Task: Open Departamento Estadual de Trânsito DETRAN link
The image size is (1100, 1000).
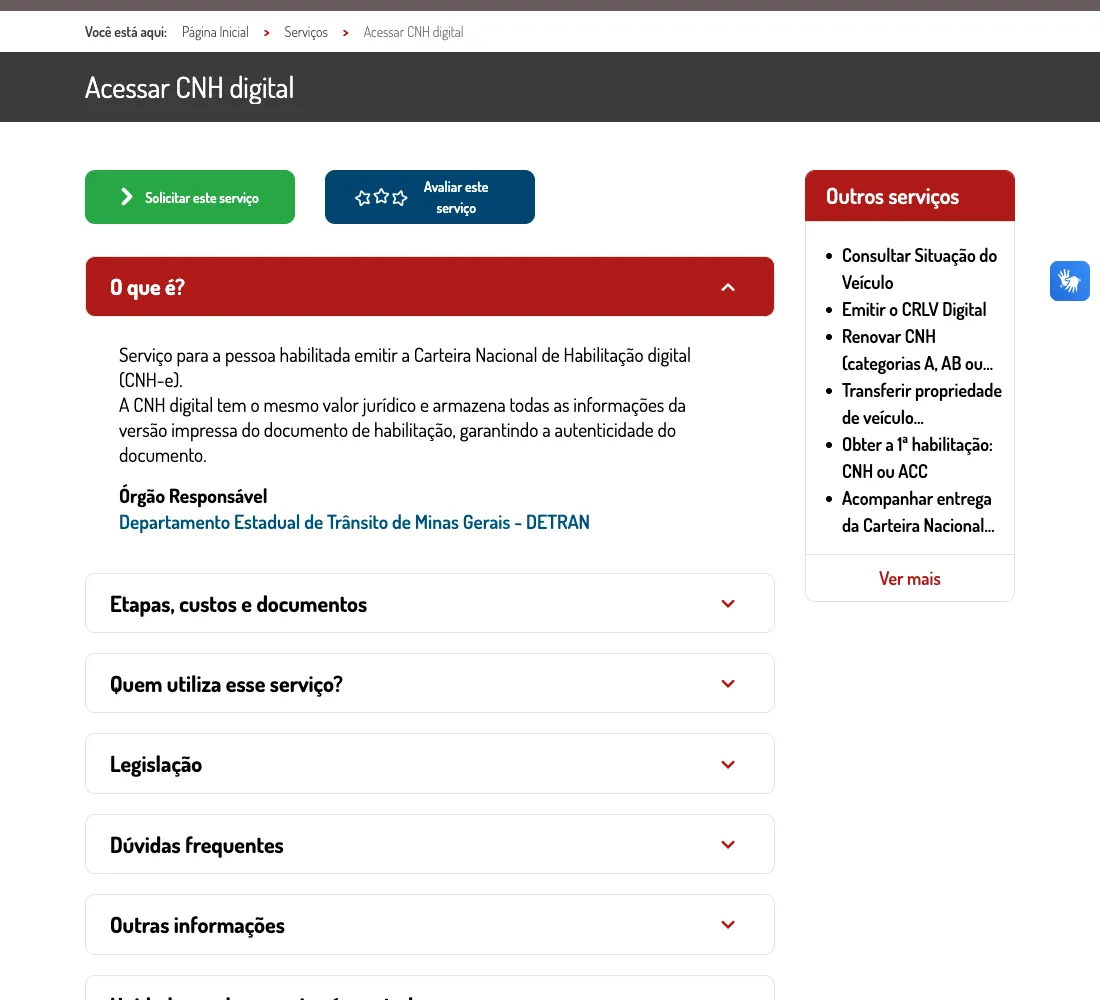Action: pos(354,522)
